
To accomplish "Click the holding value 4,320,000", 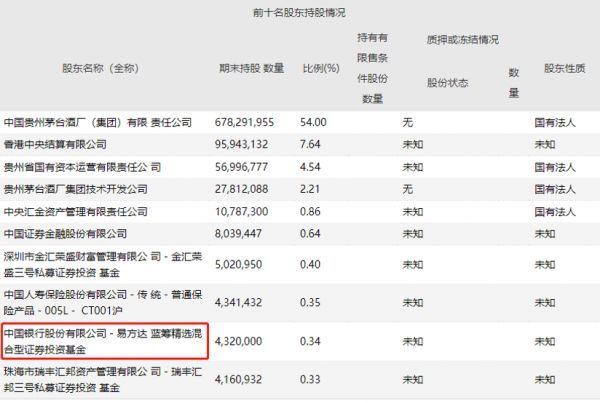I will pyautogui.click(x=238, y=341).
